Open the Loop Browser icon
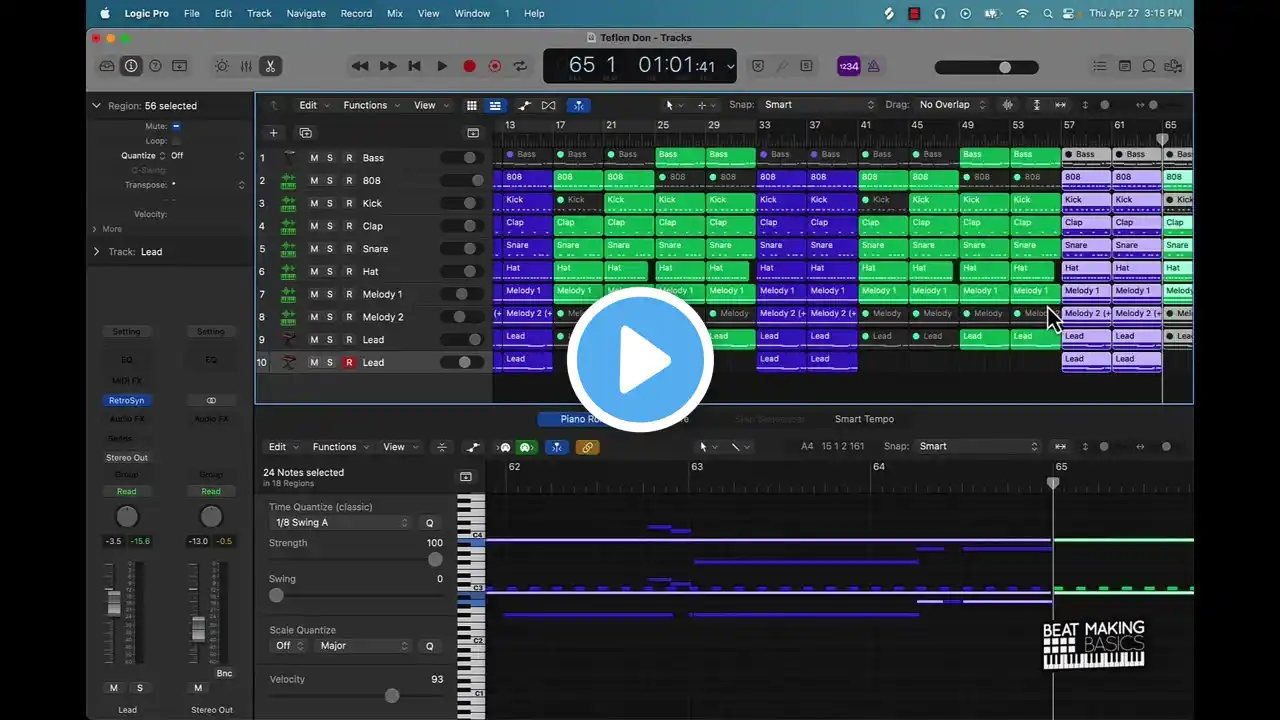Screen dimensions: 1280x720 pos(1149,66)
